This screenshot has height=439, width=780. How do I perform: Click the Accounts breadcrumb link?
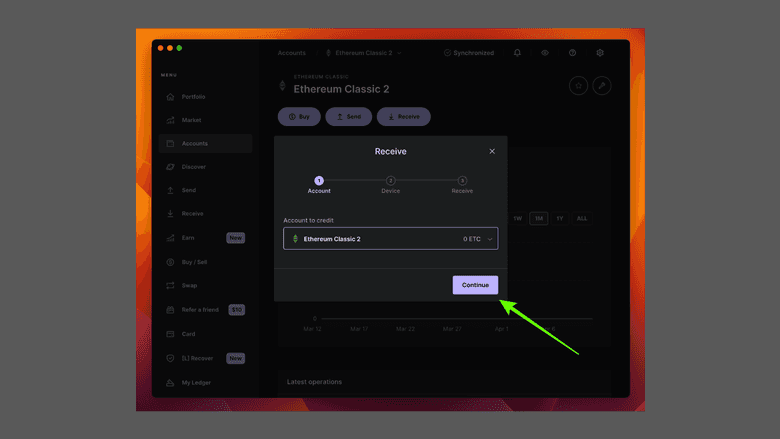[x=291, y=53]
